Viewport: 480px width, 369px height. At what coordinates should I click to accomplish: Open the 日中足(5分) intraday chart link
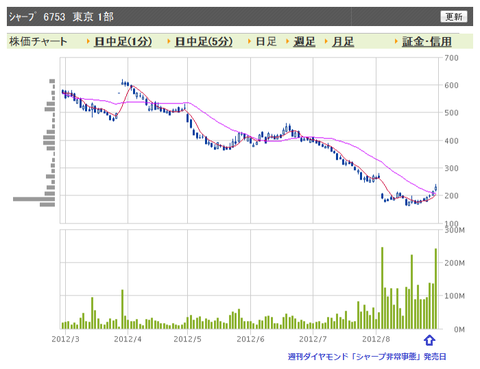coord(204,42)
